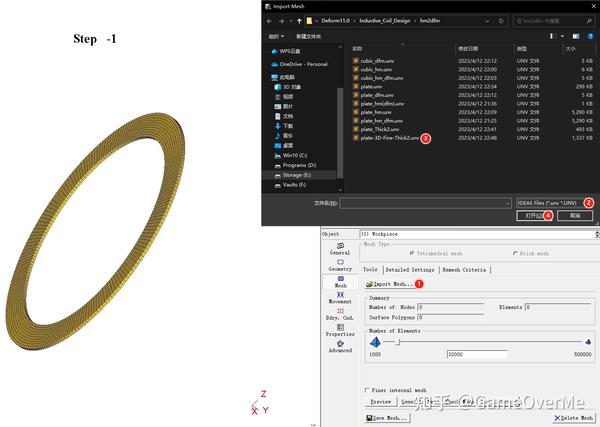Select Brick mesh radio button
Viewport: 600px width, 427px height.
click(515, 253)
